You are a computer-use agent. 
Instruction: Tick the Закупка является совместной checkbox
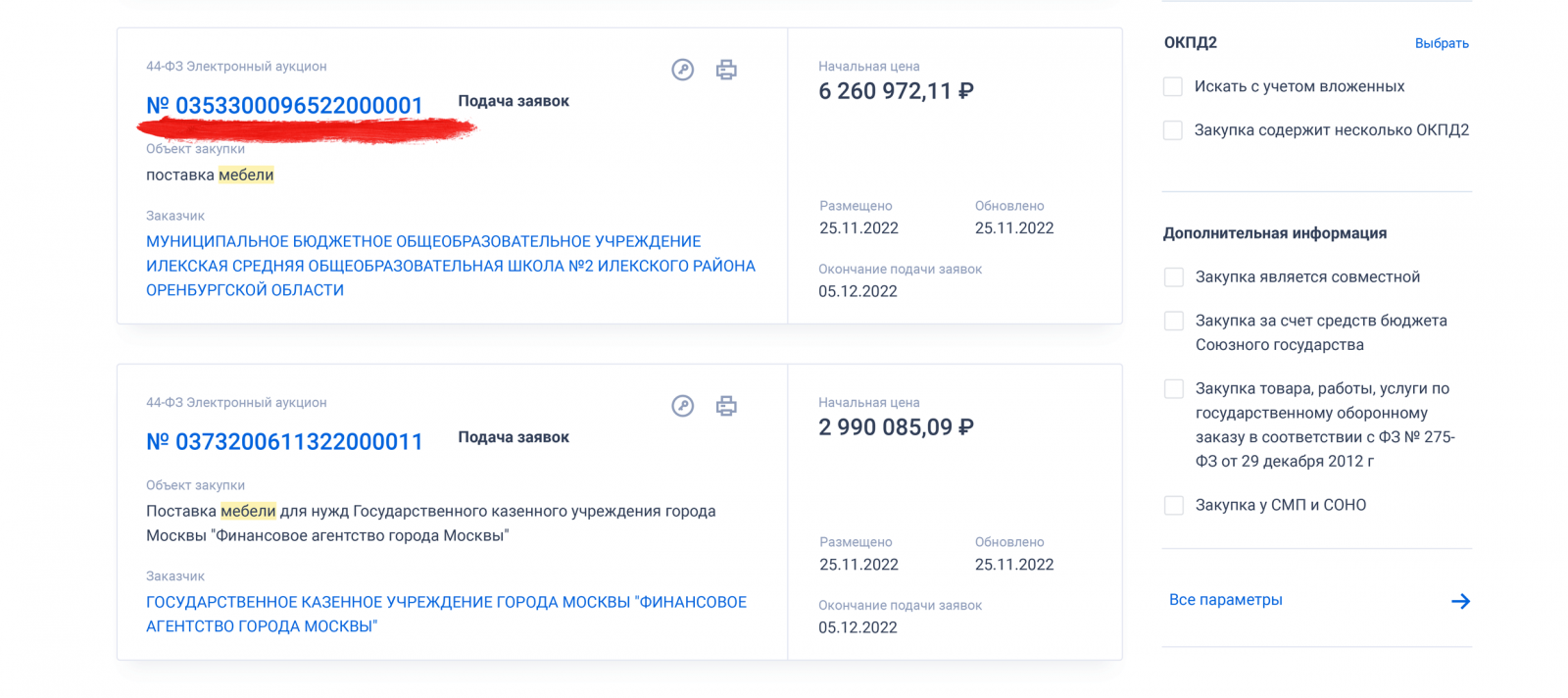(1174, 276)
